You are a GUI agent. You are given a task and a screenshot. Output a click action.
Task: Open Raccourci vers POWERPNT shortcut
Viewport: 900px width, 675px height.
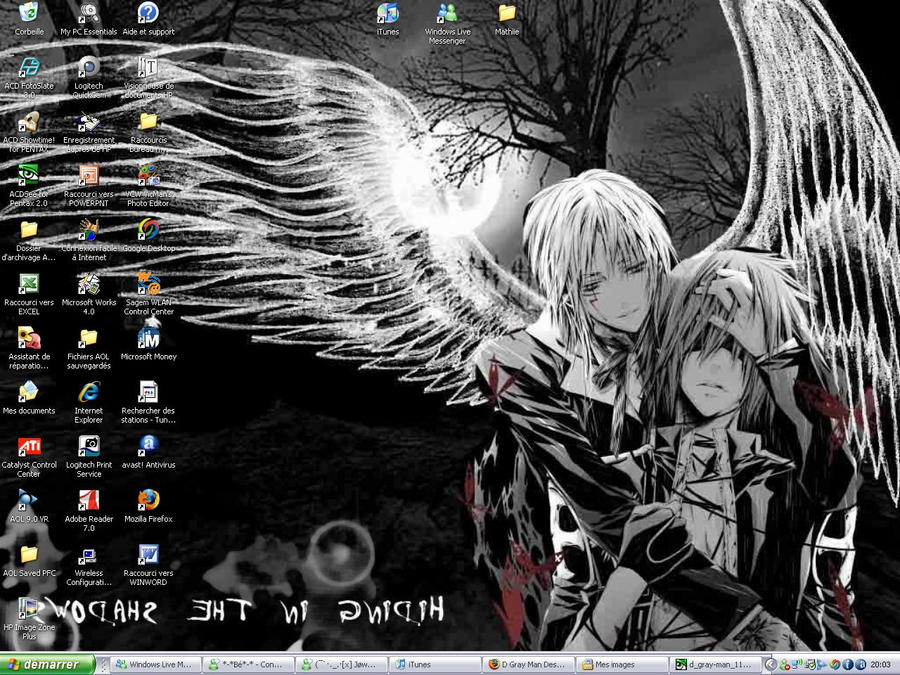pos(88,185)
